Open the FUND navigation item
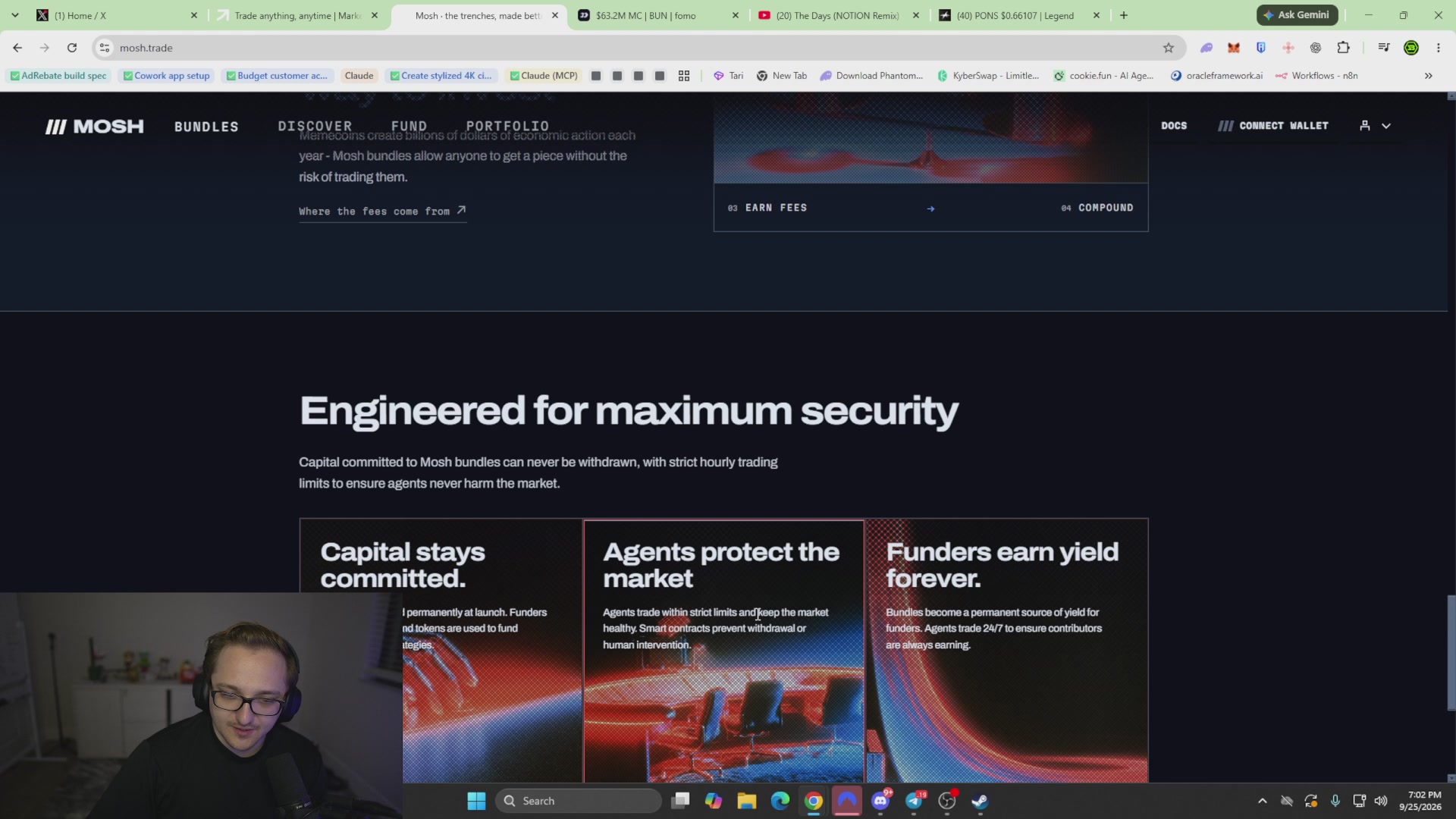This screenshot has height=819, width=1456. 409,126
